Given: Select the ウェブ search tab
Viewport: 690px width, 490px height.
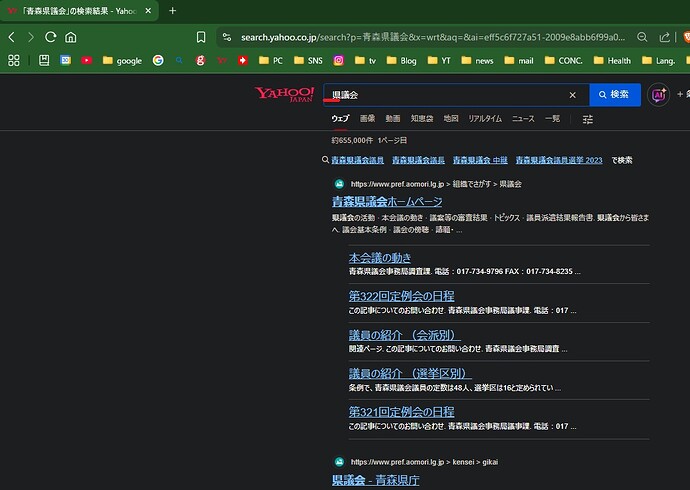Looking at the screenshot, I should pyautogui.click(x=340, y=118).
